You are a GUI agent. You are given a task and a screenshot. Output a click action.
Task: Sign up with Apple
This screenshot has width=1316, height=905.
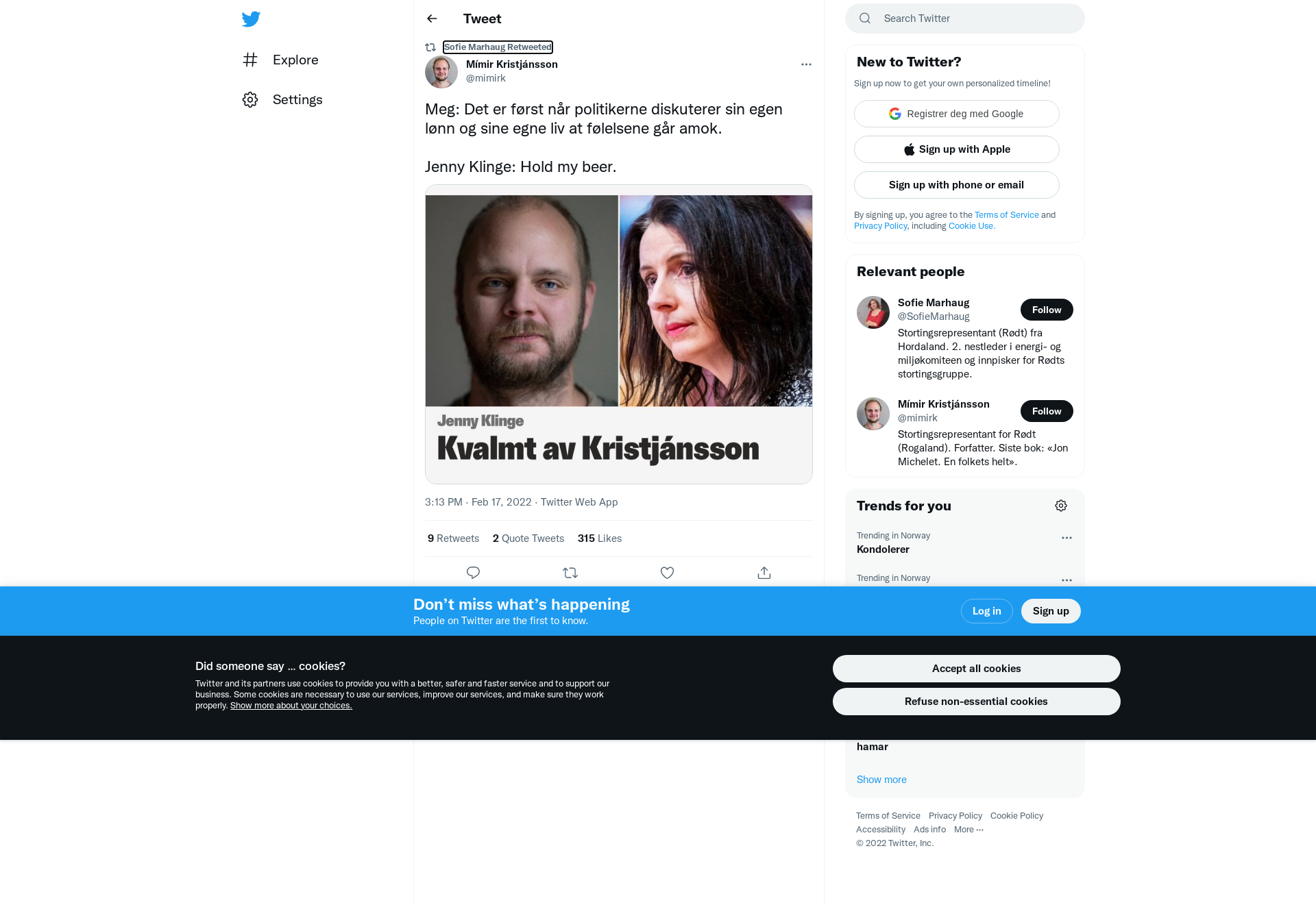(956, 149)
